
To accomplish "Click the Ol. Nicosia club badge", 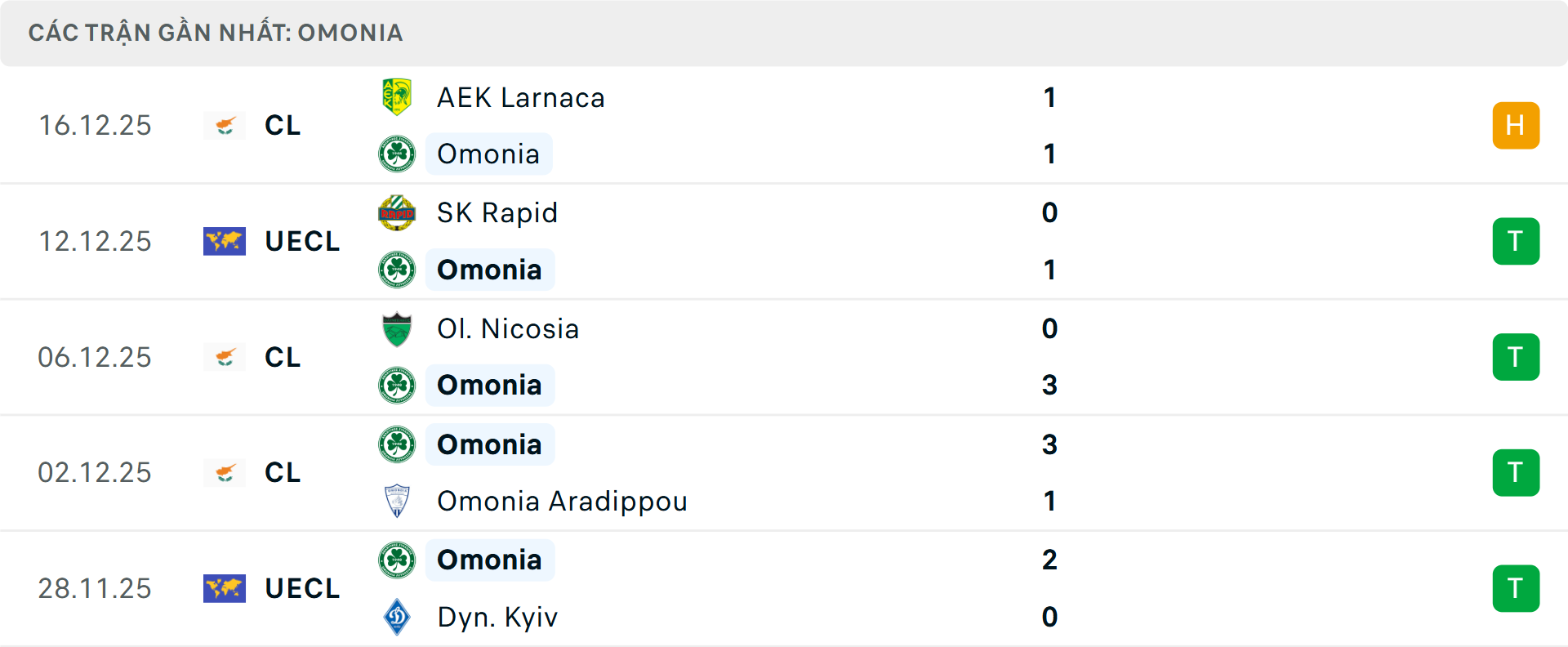I will (x=398, y=328).
